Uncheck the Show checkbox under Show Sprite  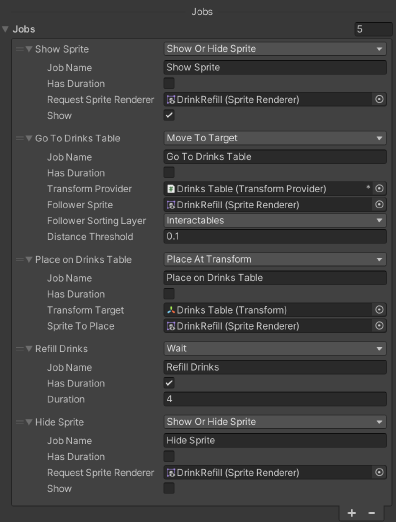click(x=169, y=115)
